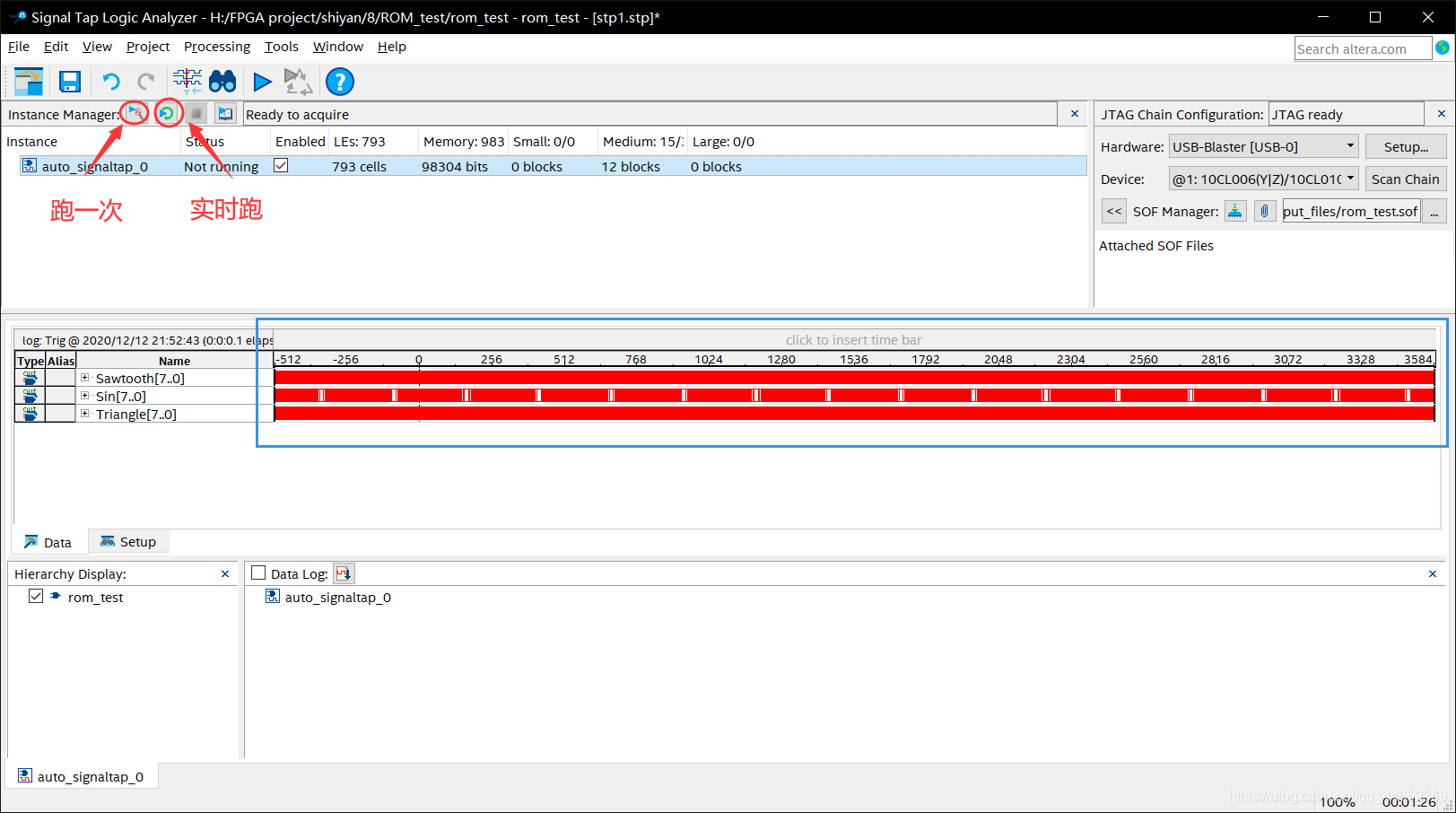The width and height of the screenshot is (1456, 813).
Task: Click the time bar insertion strip
Action: tap(854, 340)
